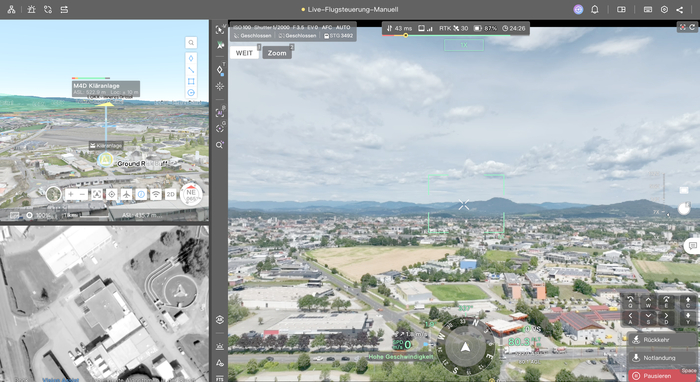The image size is (700, 382).
Task: Click the 1X zoom level indicator
Action: pyautogui.click(x=464, y=45)
